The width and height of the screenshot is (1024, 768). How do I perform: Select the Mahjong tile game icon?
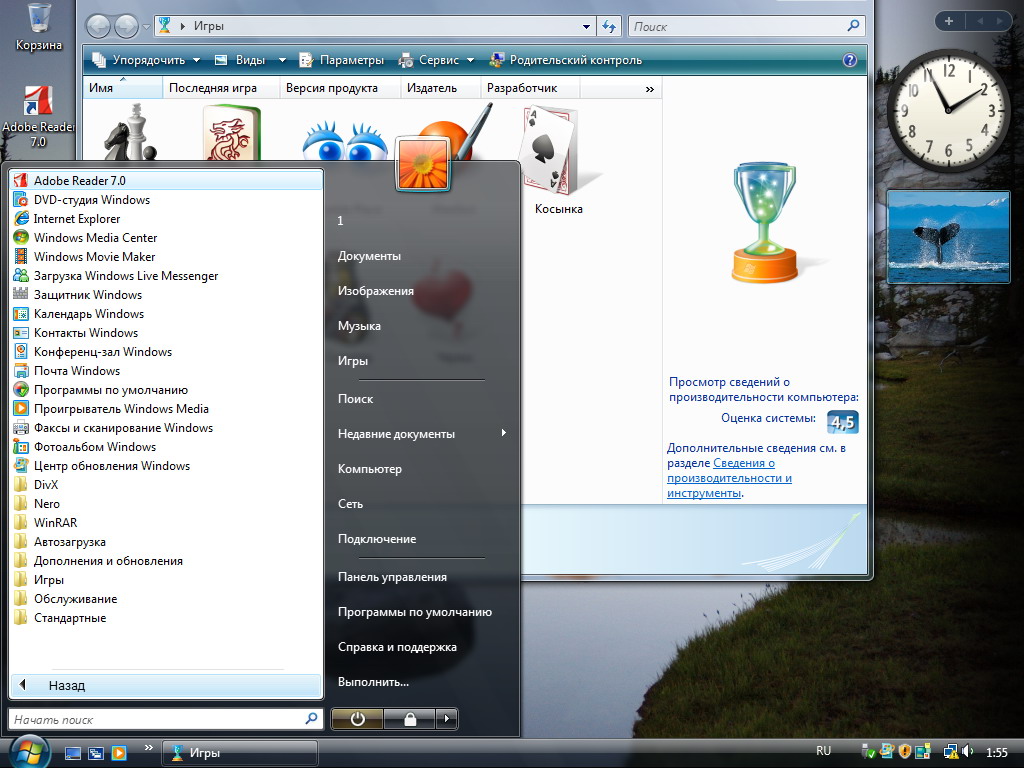tap(230, 133)
